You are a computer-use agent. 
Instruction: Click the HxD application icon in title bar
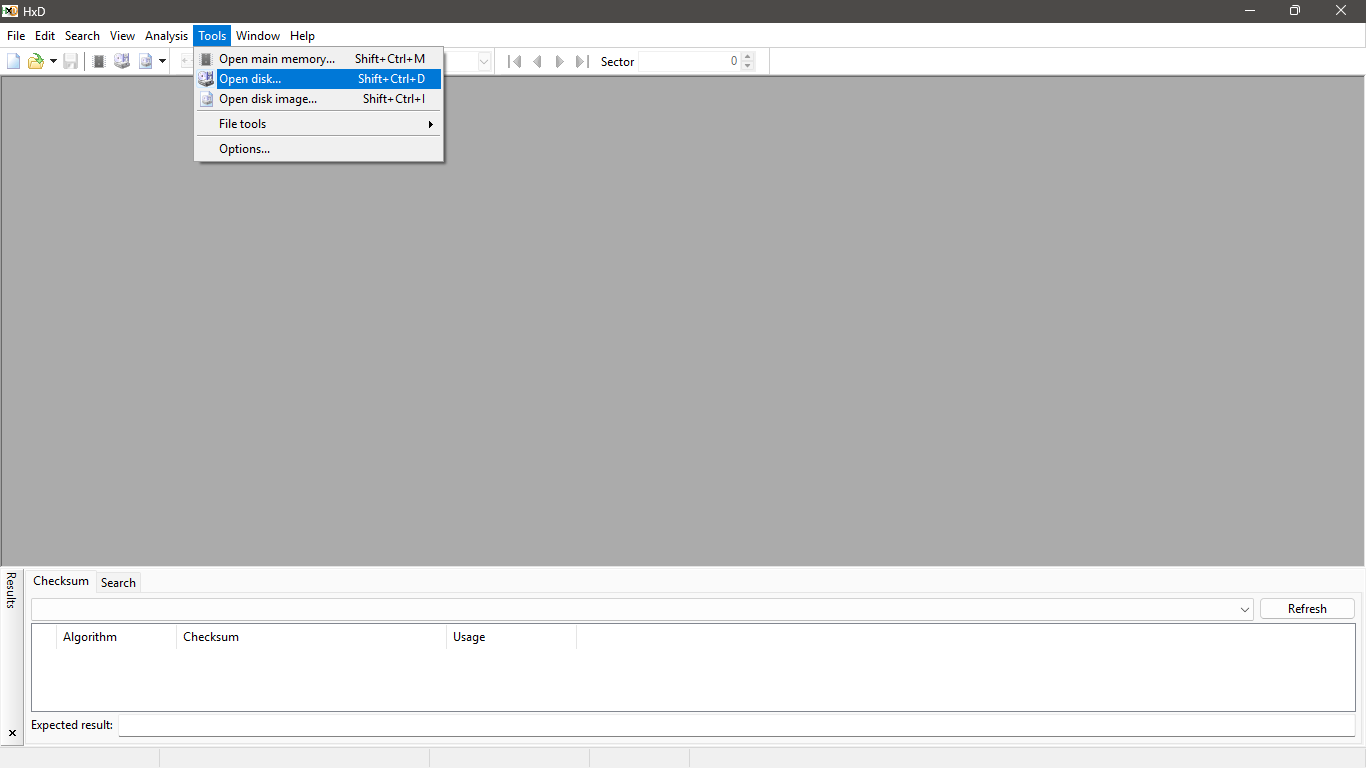click(10, 11)
